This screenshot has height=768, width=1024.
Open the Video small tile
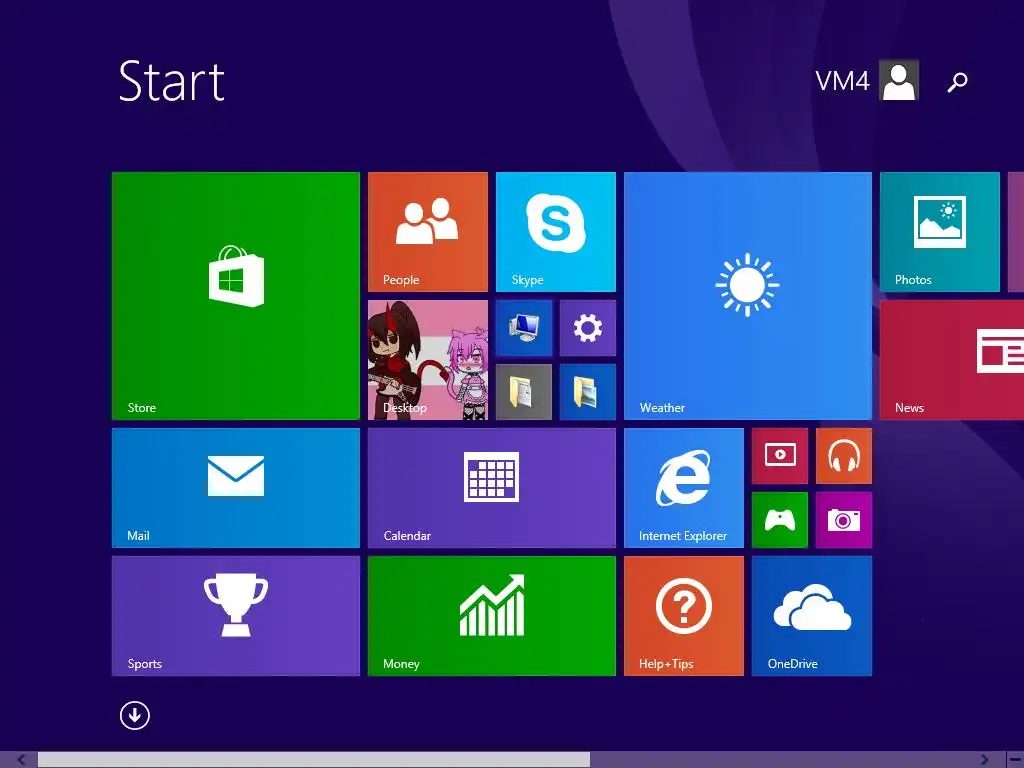pos(780,456)
